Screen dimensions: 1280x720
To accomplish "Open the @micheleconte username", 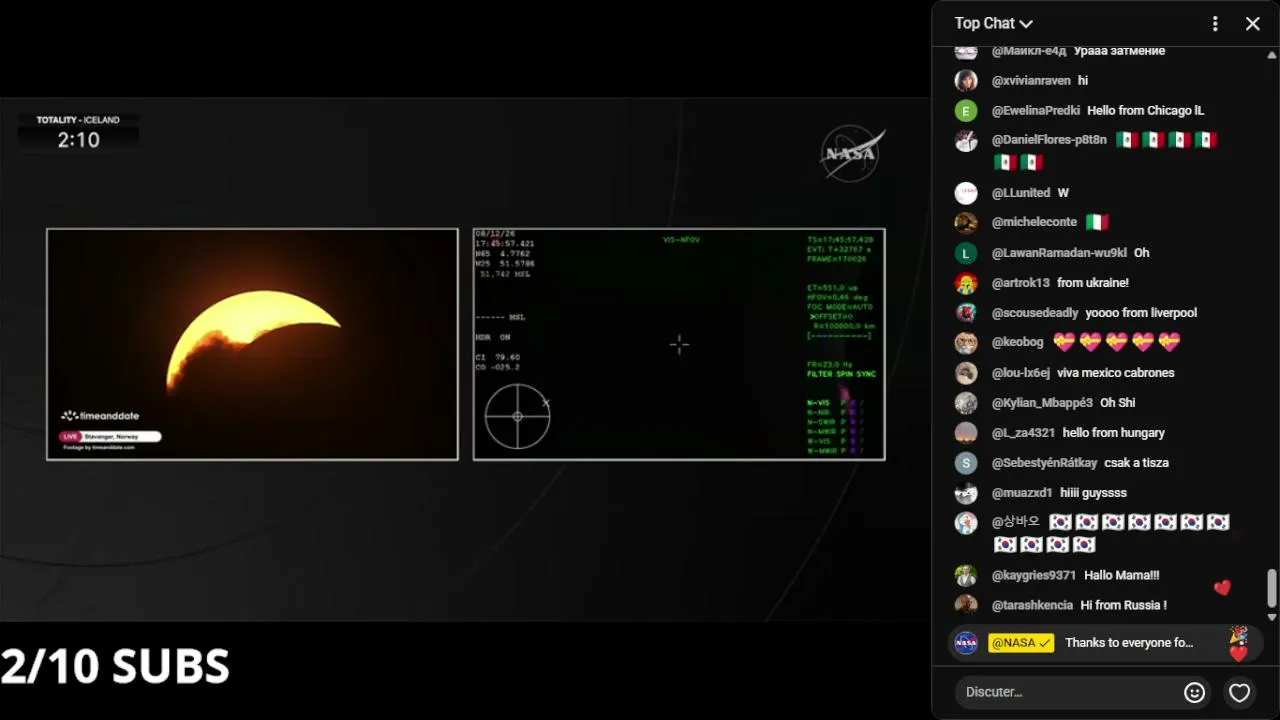I will click(x=1034, y=223).
